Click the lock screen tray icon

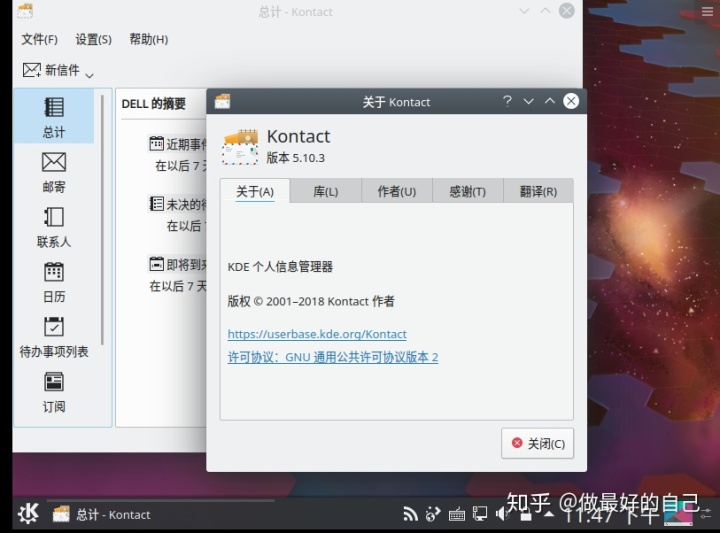coord(526,515)
